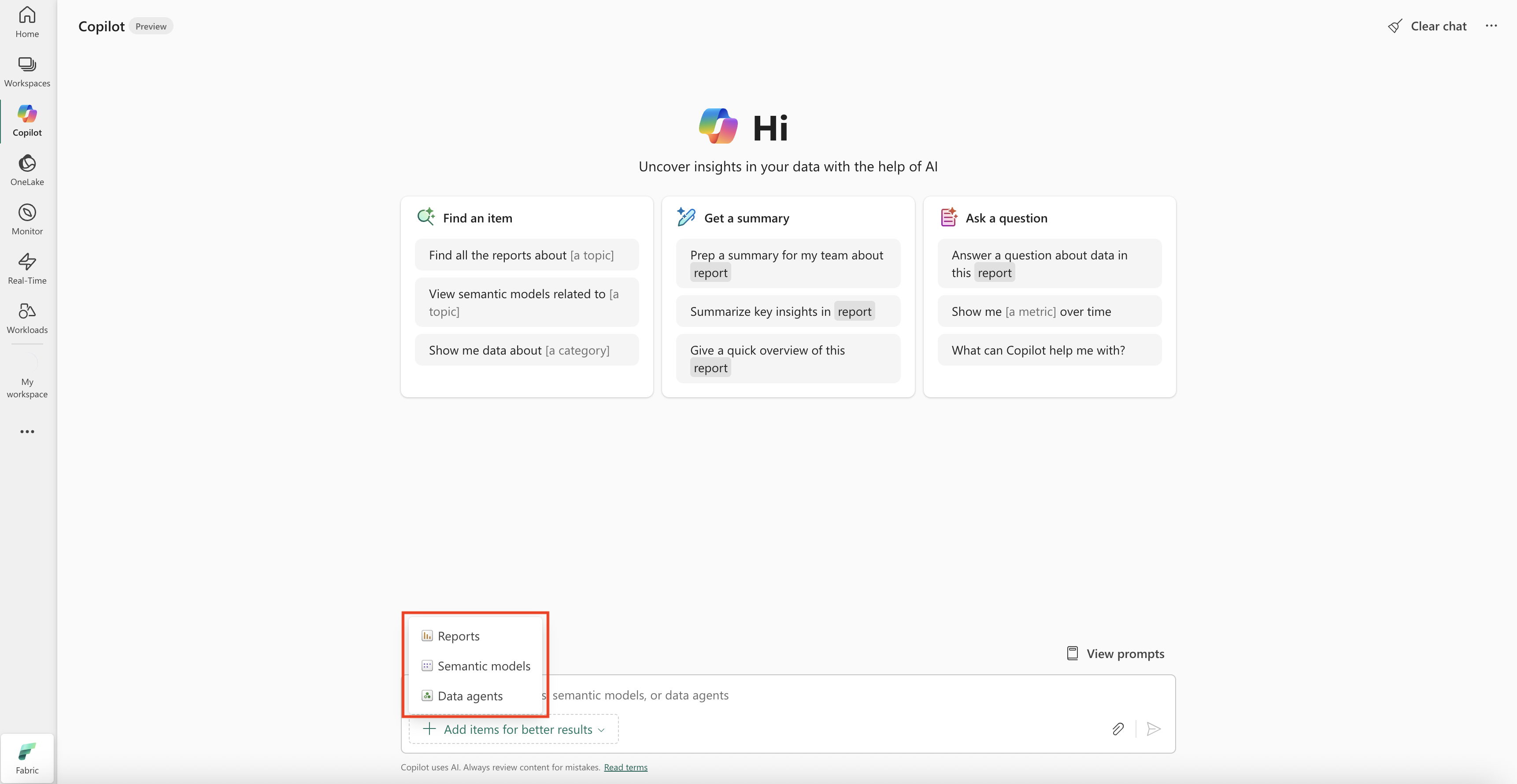
Task: Select Reports from the popup menu
Action: 458,636
